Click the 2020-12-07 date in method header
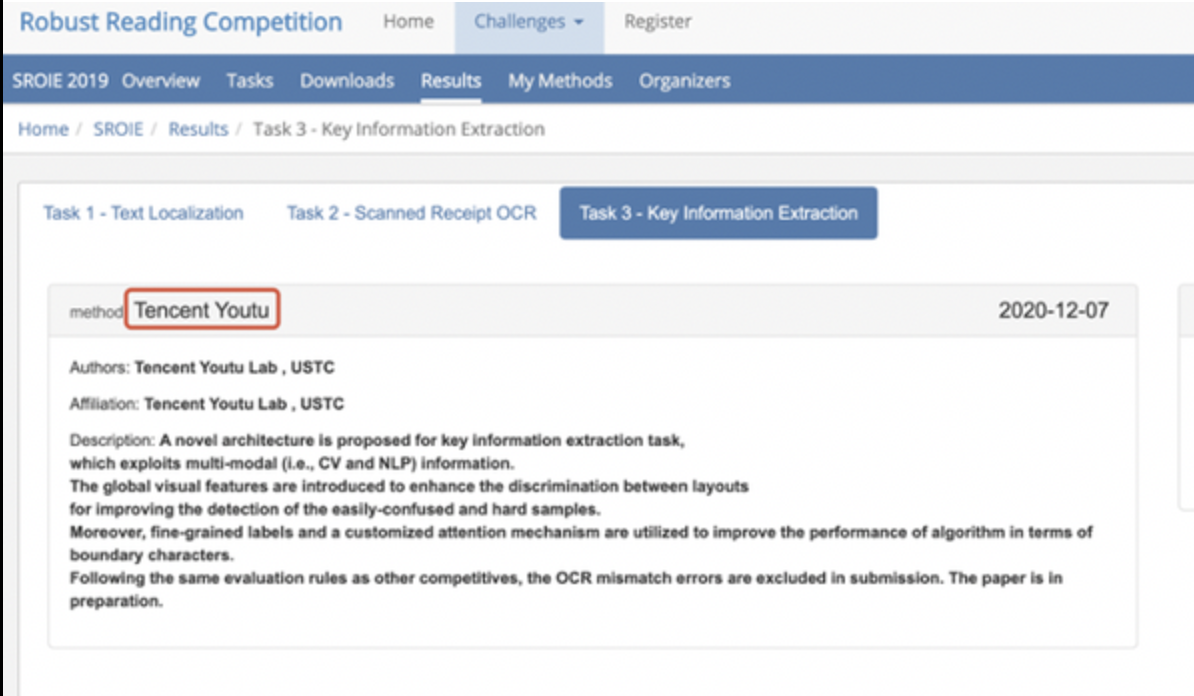 [x=1052, y=310]
